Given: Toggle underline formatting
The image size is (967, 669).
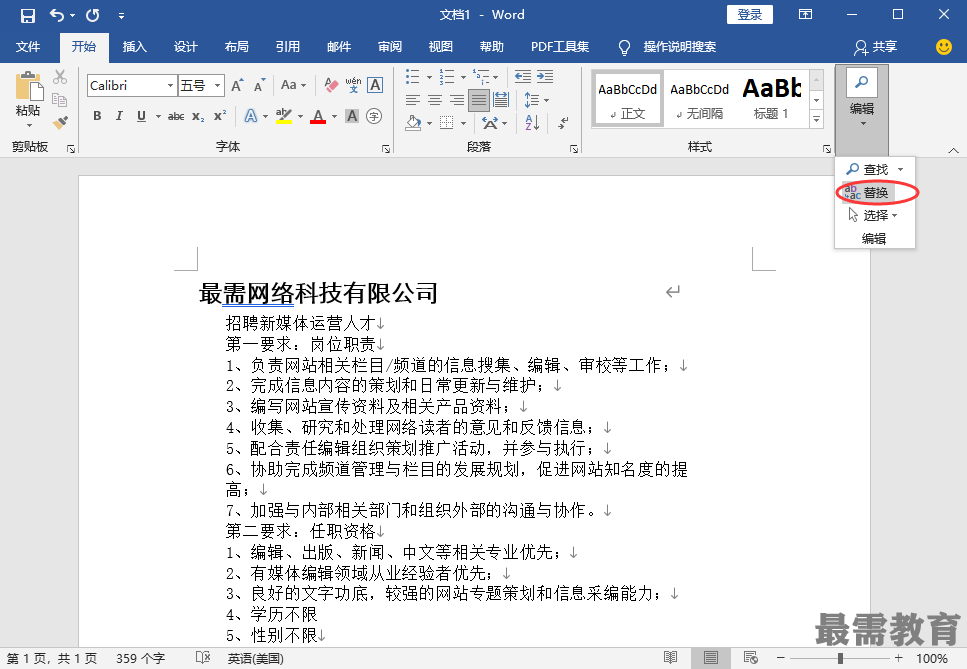Looking at the screenshot, I should (141, 116).
